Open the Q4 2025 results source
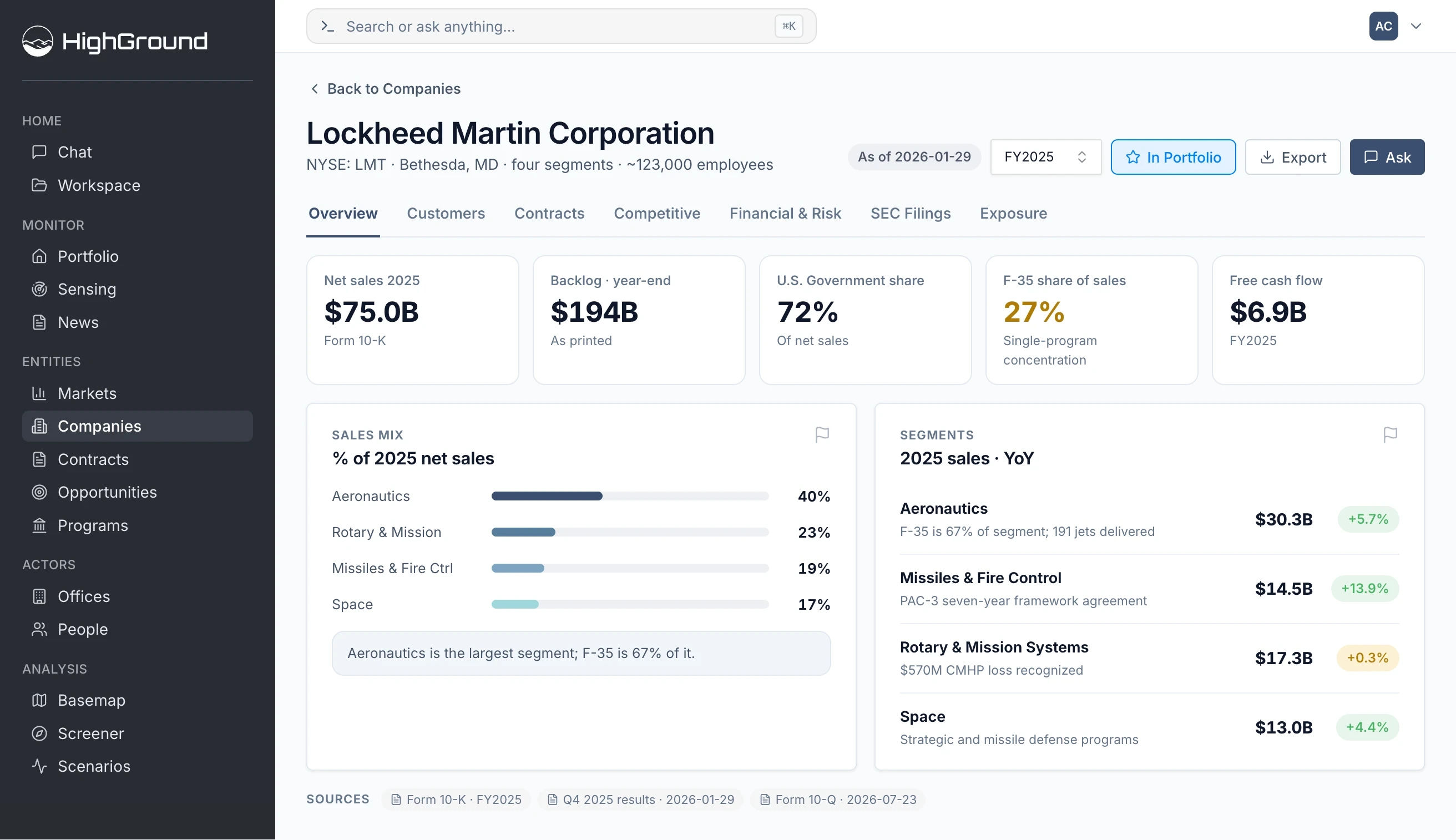1456x840 pixels. 640,799
